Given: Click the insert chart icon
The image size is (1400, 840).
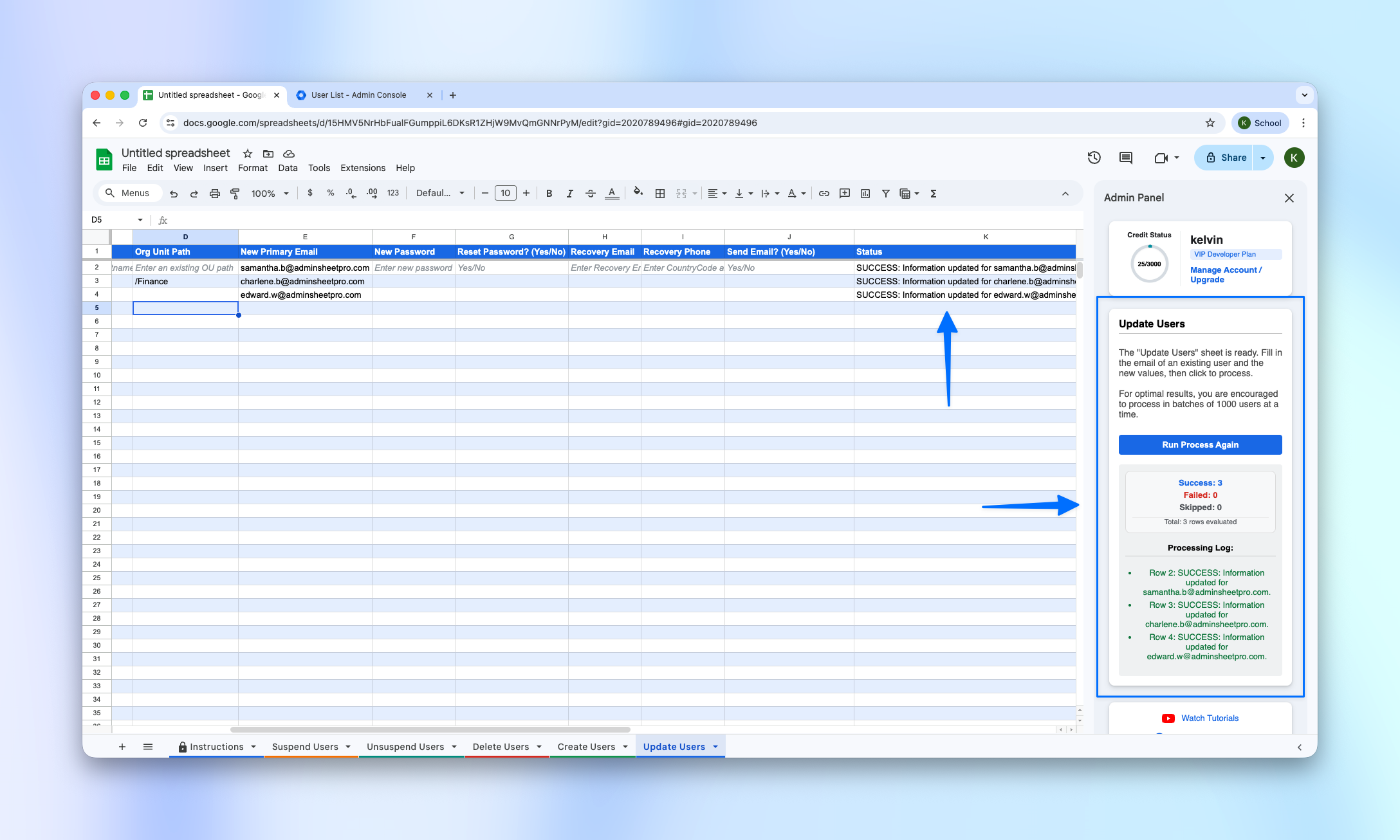Looking at the screenshot, I should click(x=865, y=193).
